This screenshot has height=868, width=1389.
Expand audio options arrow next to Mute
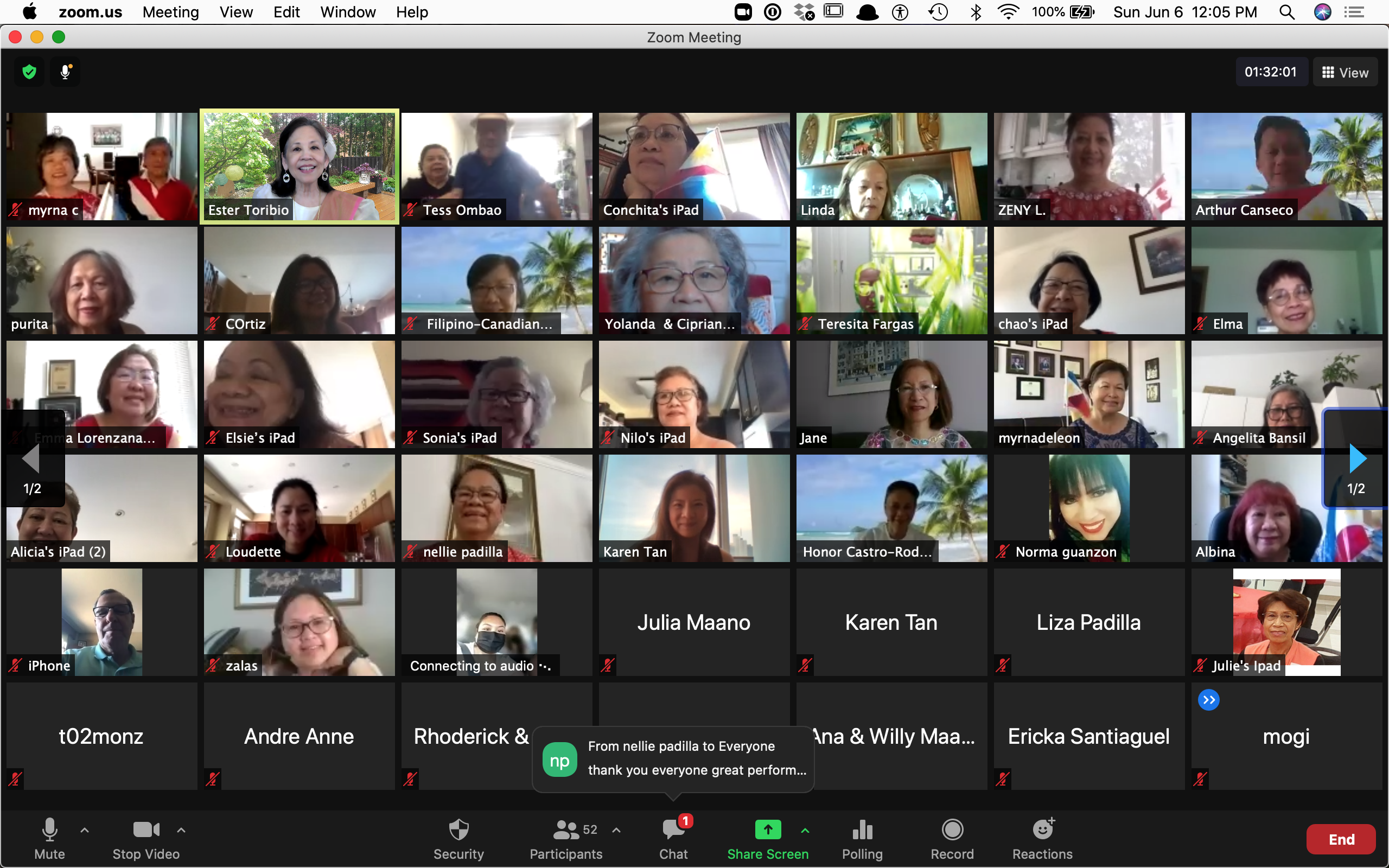85,829
